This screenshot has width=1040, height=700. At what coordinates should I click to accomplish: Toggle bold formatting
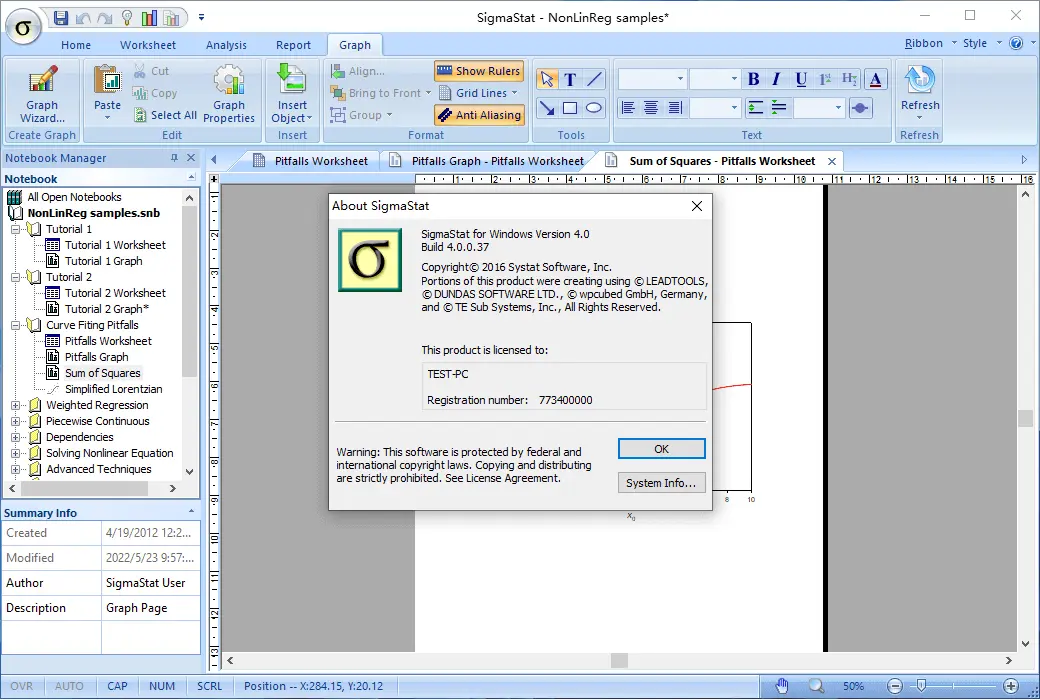click(753, 80)
